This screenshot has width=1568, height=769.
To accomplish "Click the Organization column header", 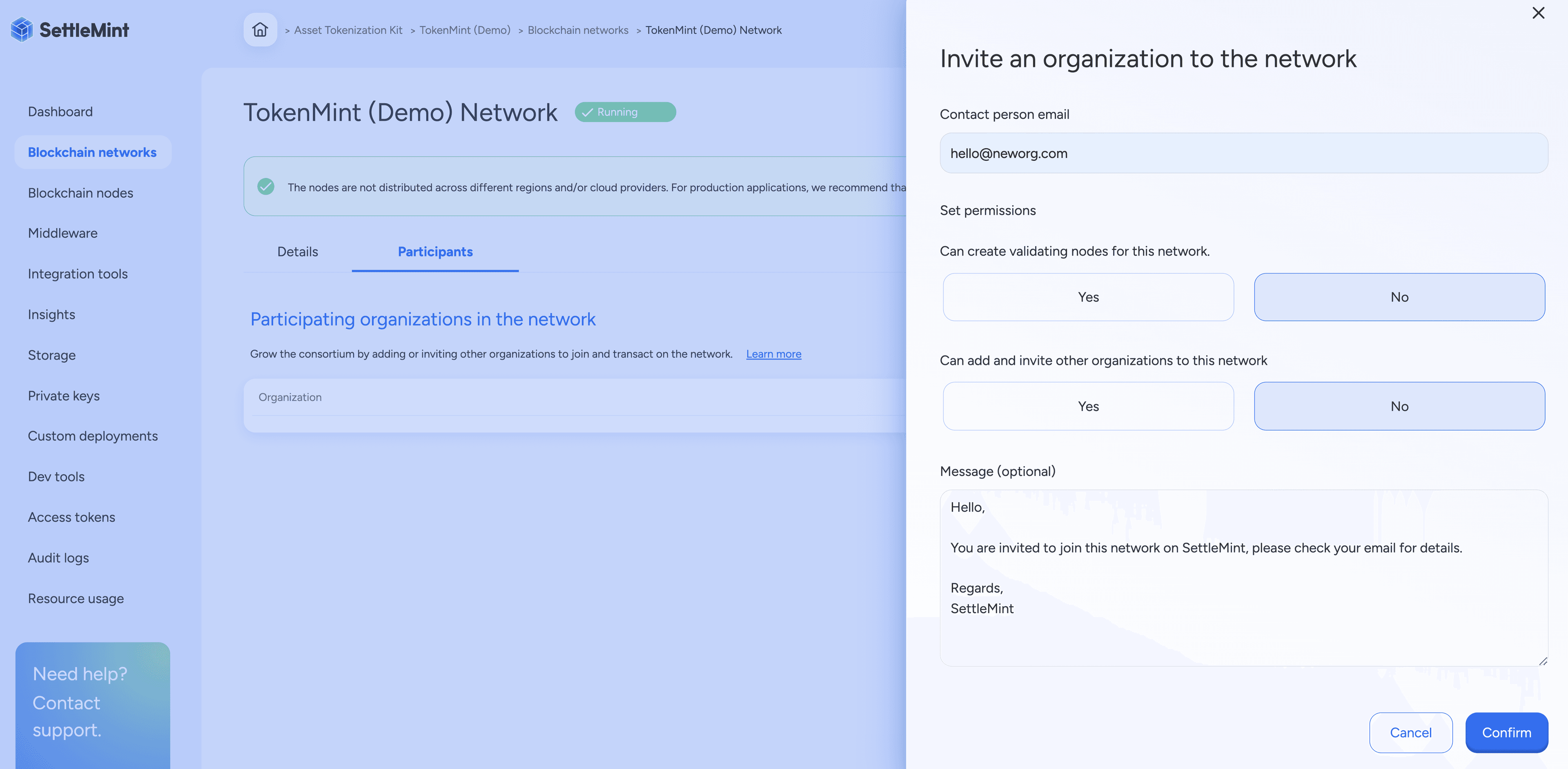I will click(x=290, y=397).
